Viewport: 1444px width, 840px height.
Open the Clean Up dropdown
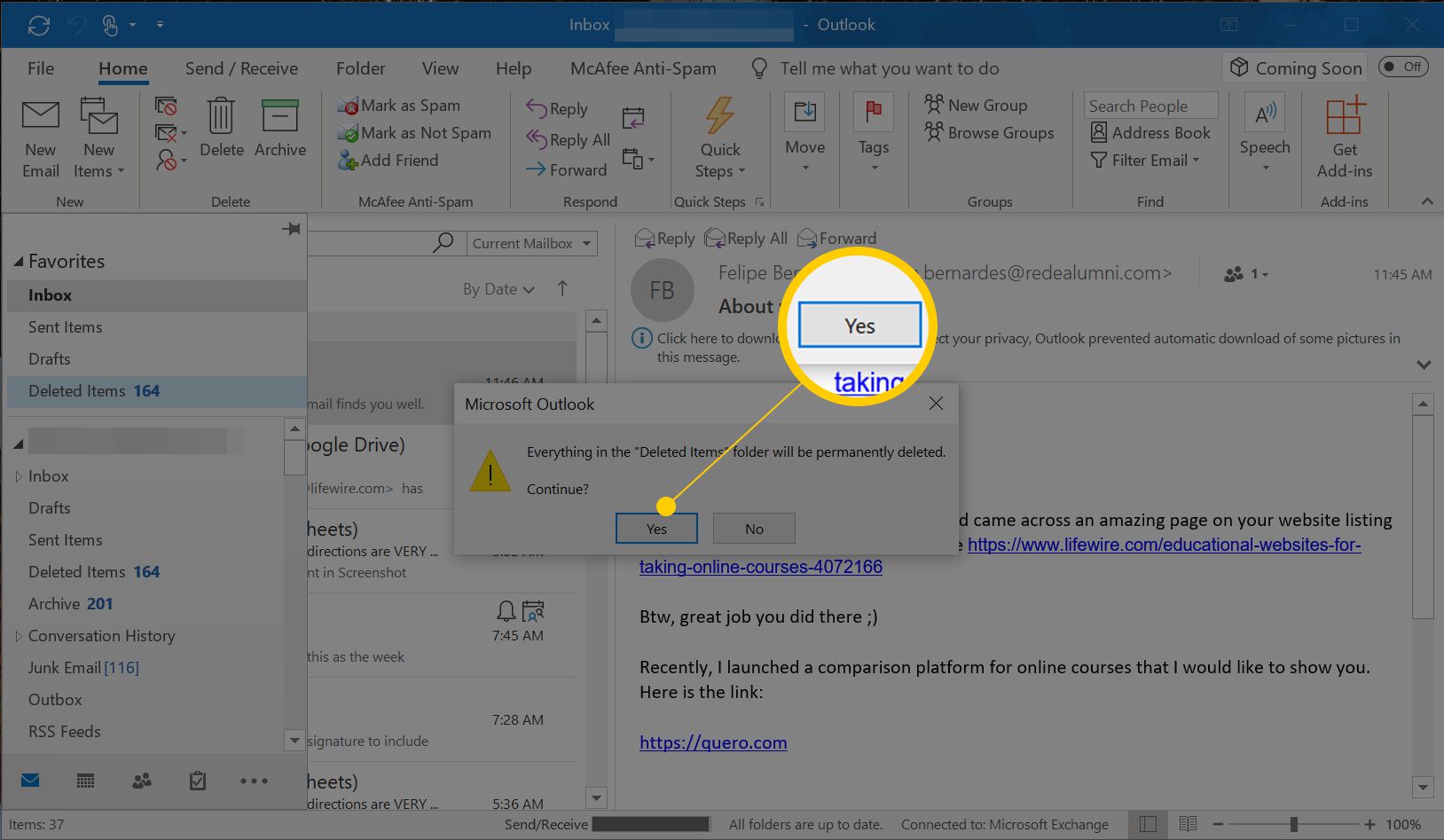(x=170, y=133)
